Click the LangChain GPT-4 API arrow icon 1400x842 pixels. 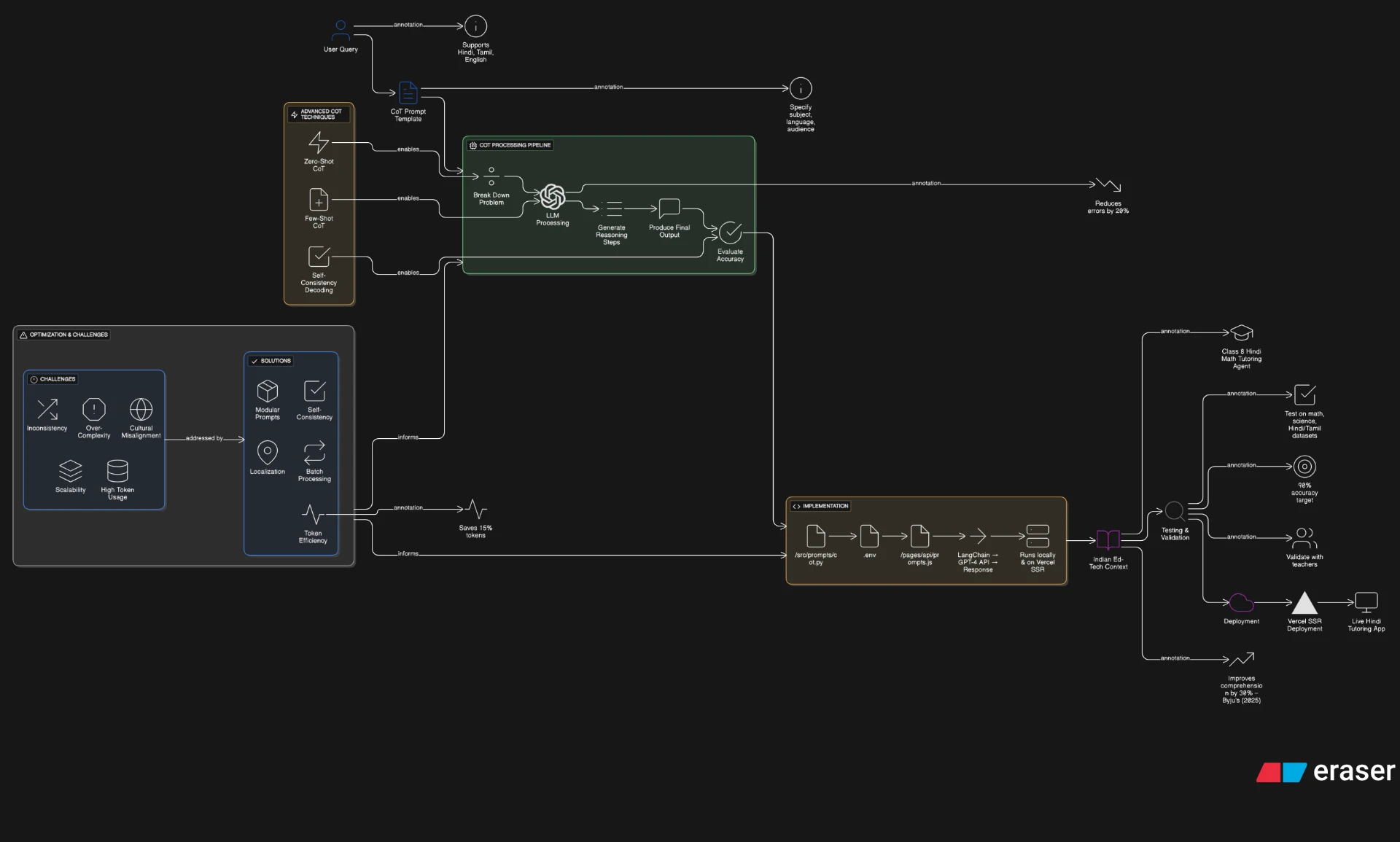point(978,536)
